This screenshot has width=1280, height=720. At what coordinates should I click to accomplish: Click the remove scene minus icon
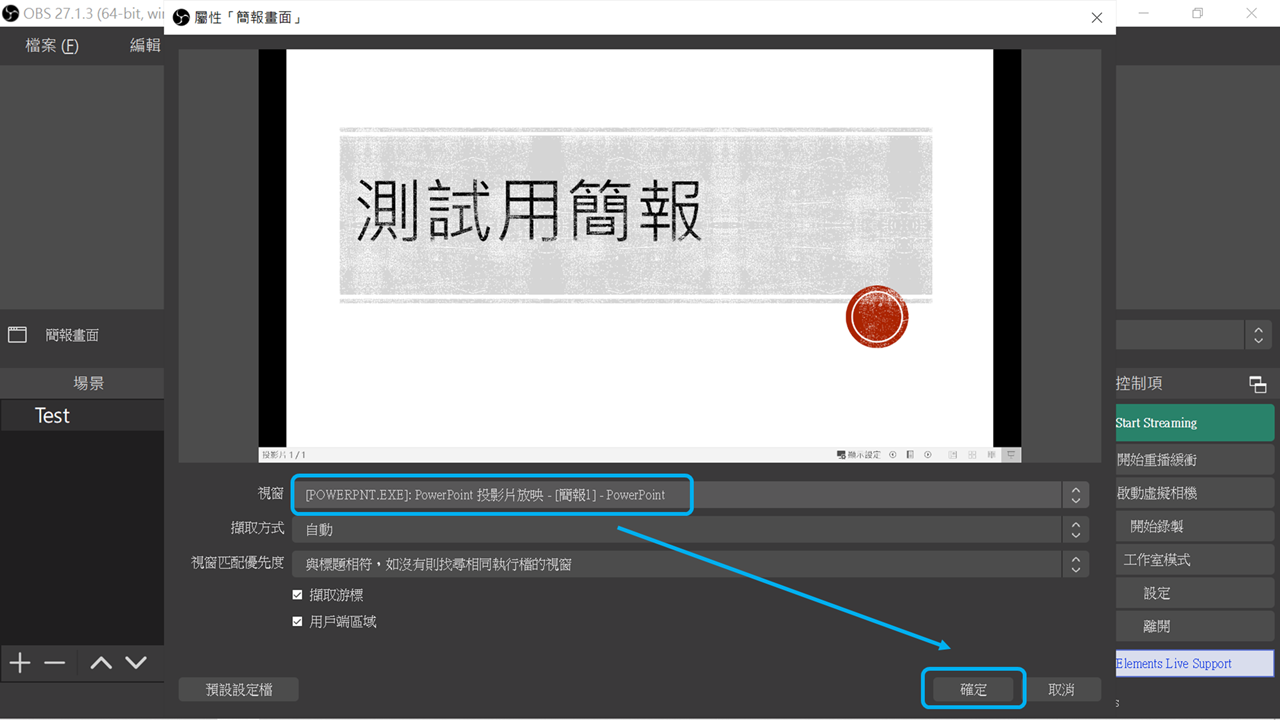tap(55, 663)
